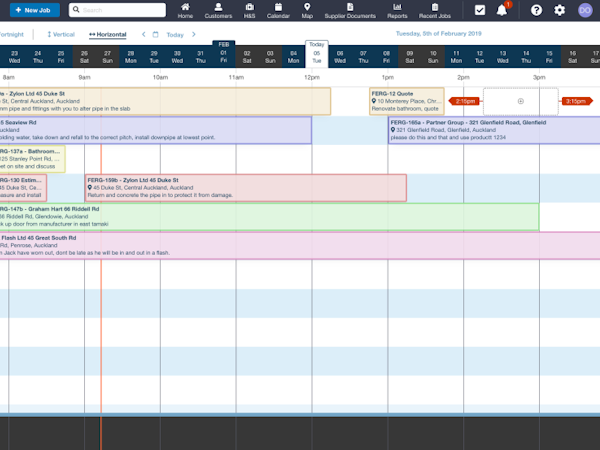The image size is (600, 450).
Task: Switch to Vertical layout
Action: click(61, 34)
